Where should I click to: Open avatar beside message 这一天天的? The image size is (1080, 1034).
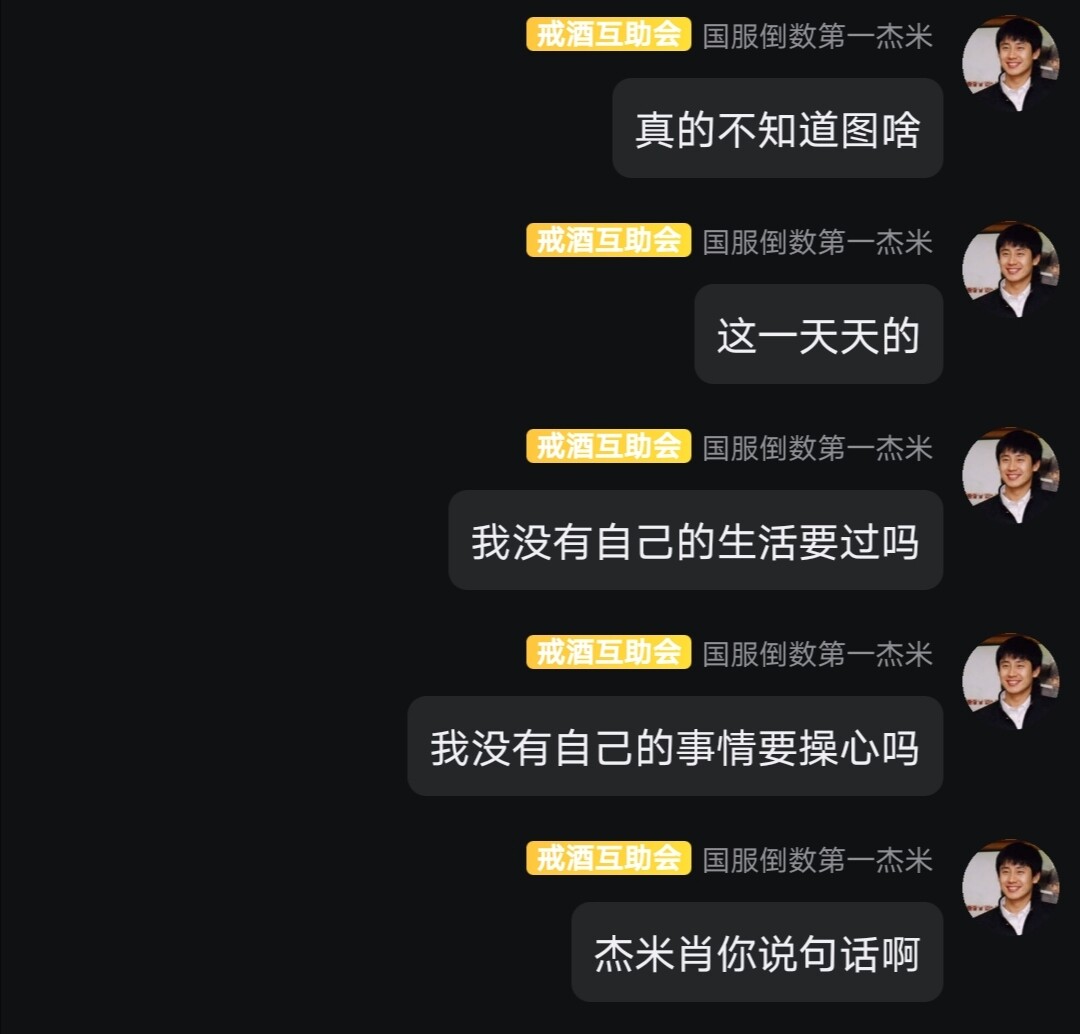coord(1010,269)
